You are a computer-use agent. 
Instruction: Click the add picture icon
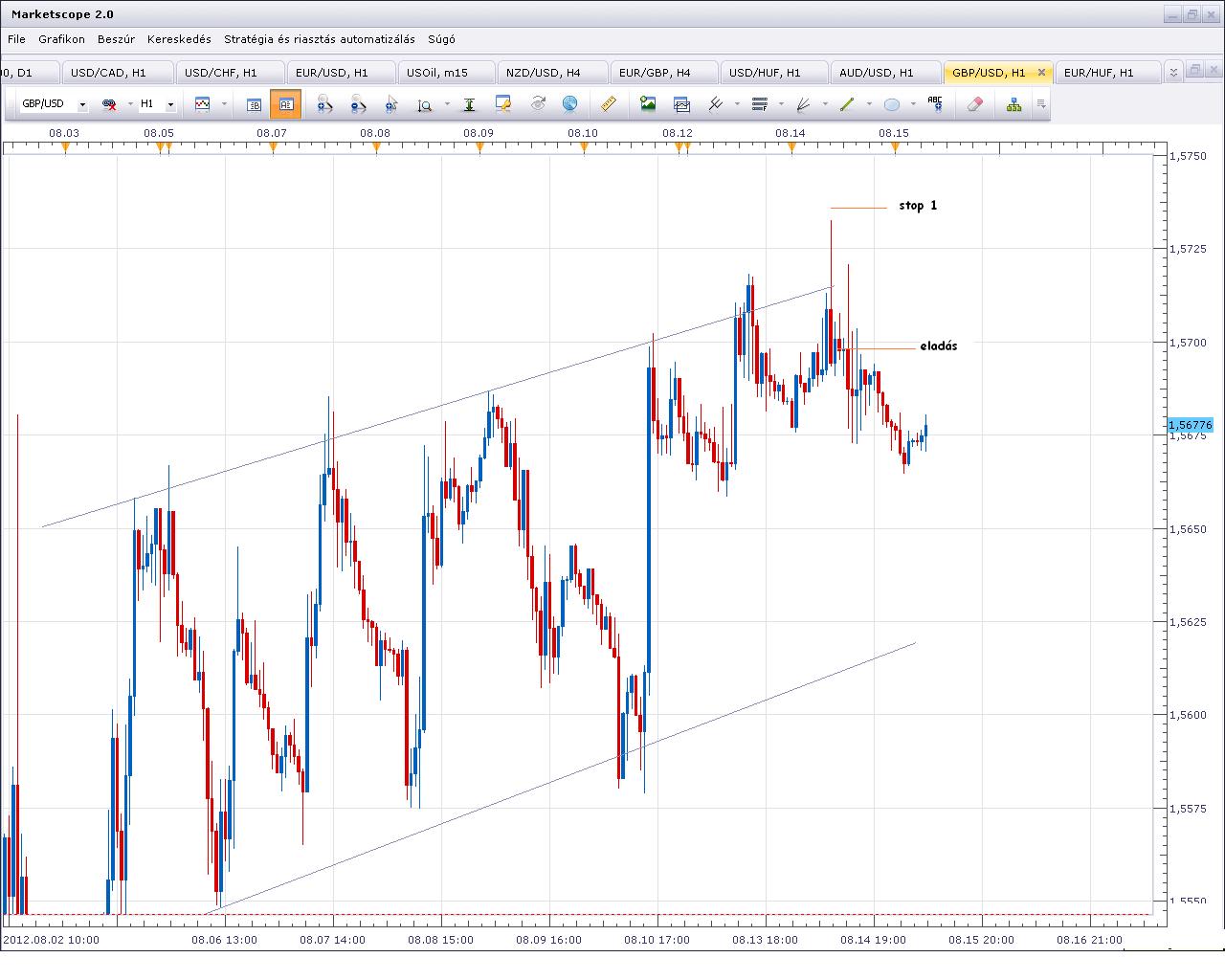tap(648, 103)
